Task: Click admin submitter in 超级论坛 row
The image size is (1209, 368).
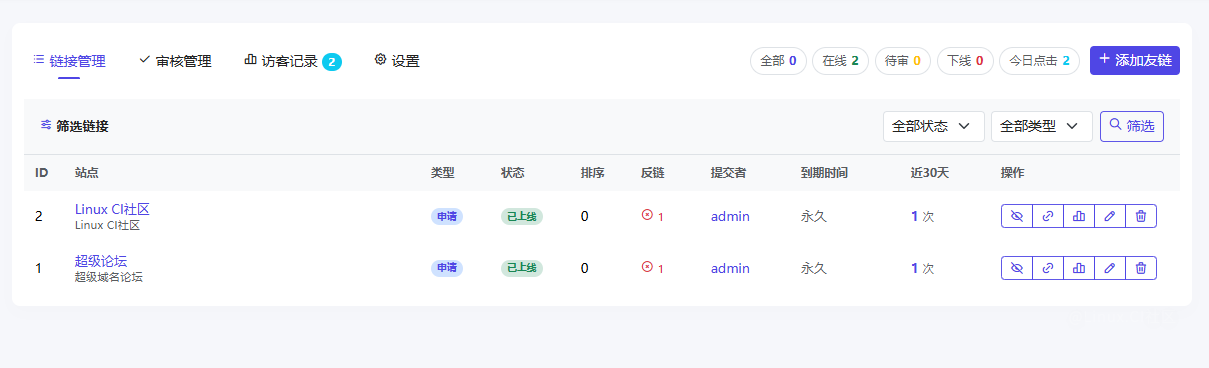Action: (x=730, y=268)
